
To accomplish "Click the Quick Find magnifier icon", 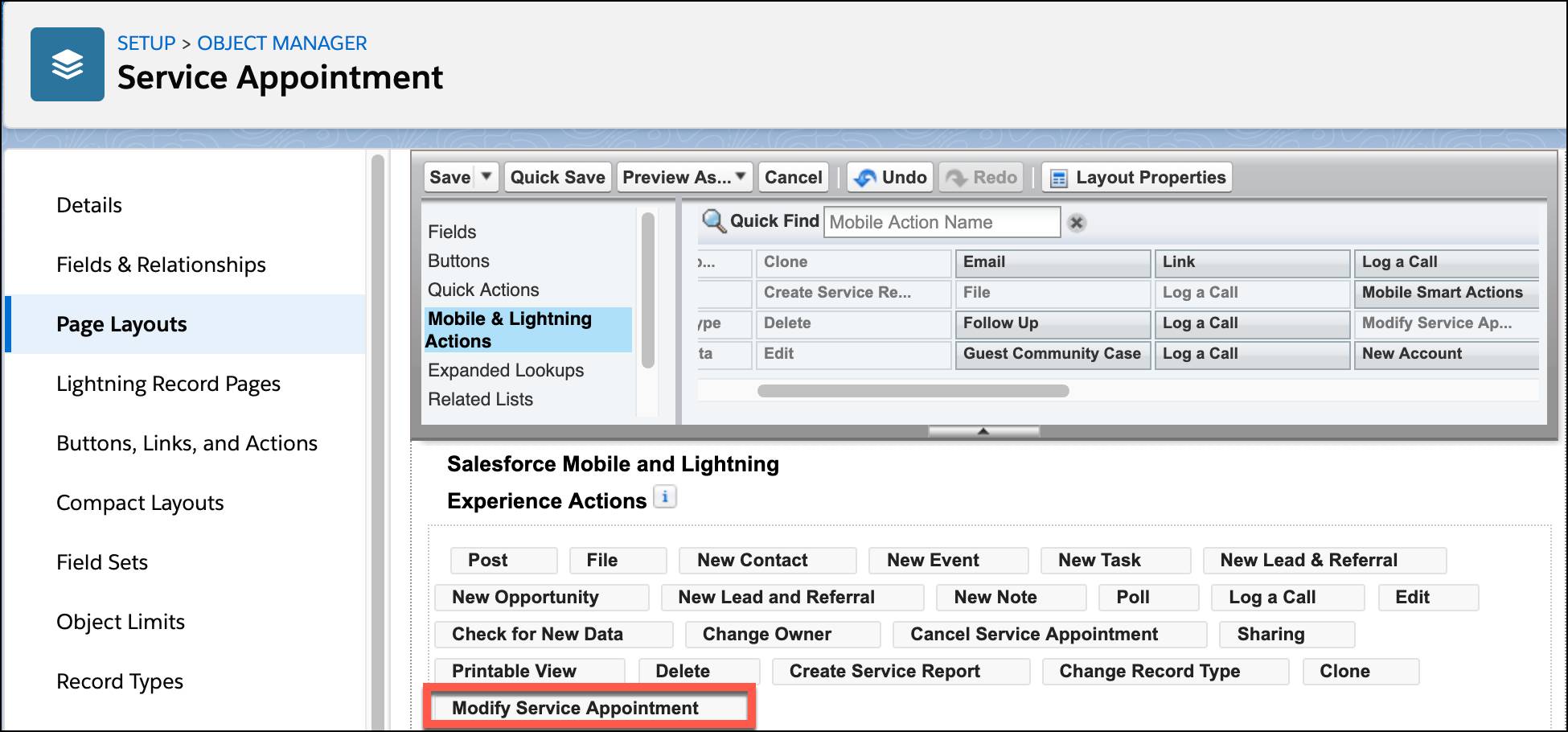I will [x=713, y=220].
